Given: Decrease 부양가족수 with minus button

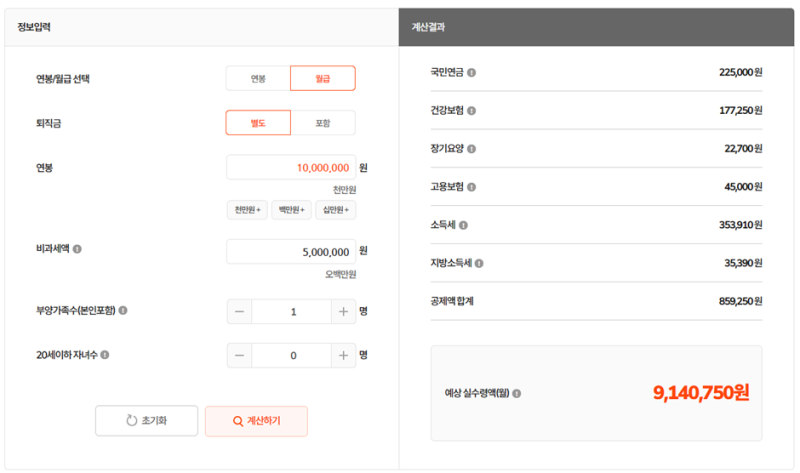Looking at the screenshot, I should click(239, 312).
